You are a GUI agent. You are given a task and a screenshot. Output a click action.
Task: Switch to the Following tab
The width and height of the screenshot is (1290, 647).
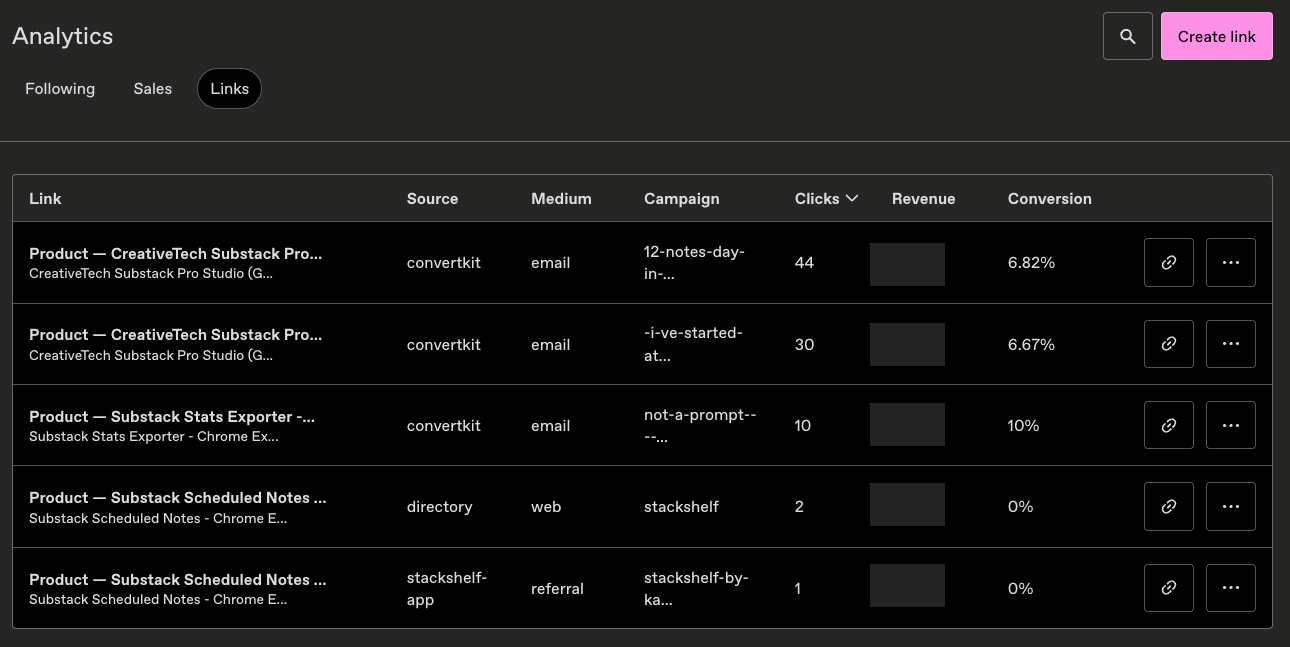pos(60,89)
